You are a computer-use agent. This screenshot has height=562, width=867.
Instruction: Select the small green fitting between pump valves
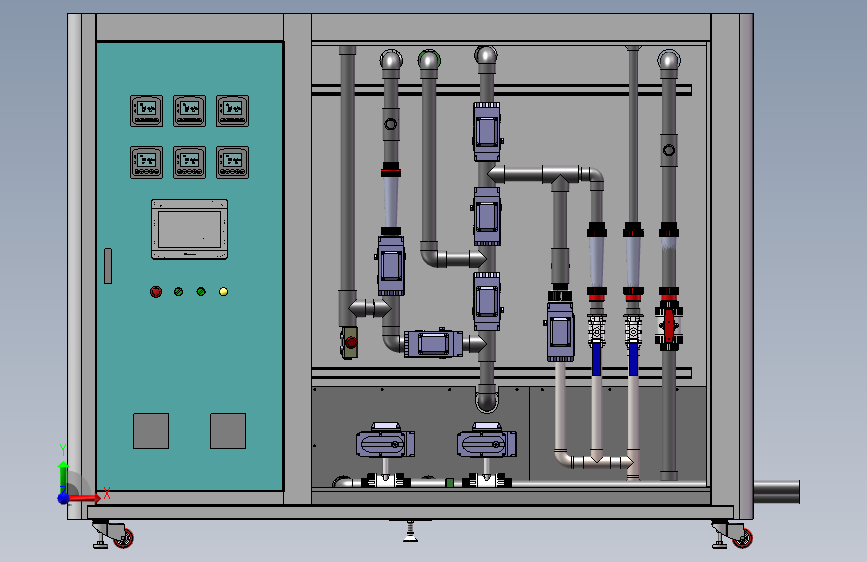tap(450, 483)
